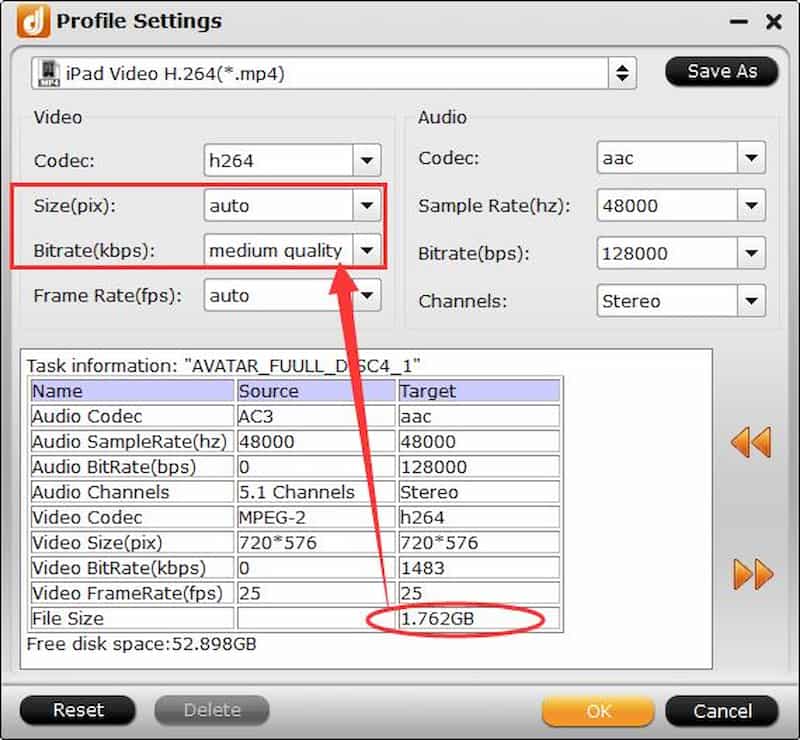Expand the audio Codec aac dropdown arrow

(751, 158)
